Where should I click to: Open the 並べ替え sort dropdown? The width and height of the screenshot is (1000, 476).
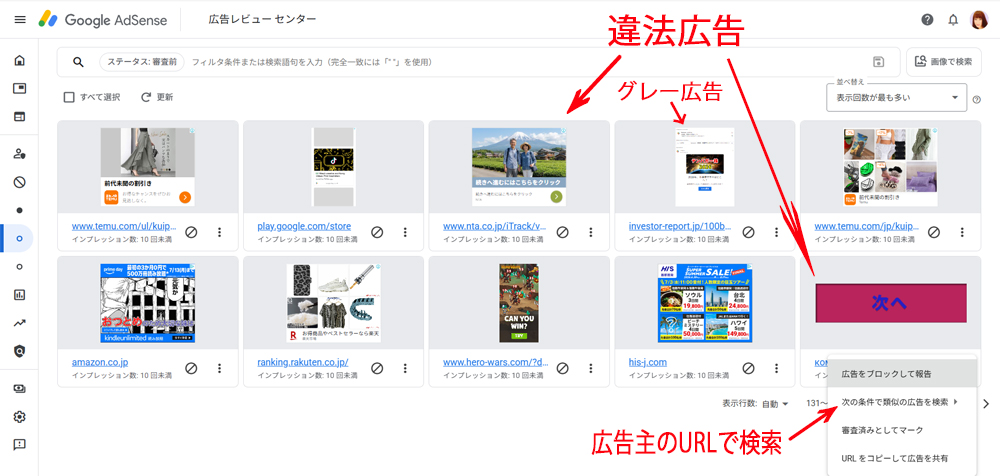click(x=896, y=98)
